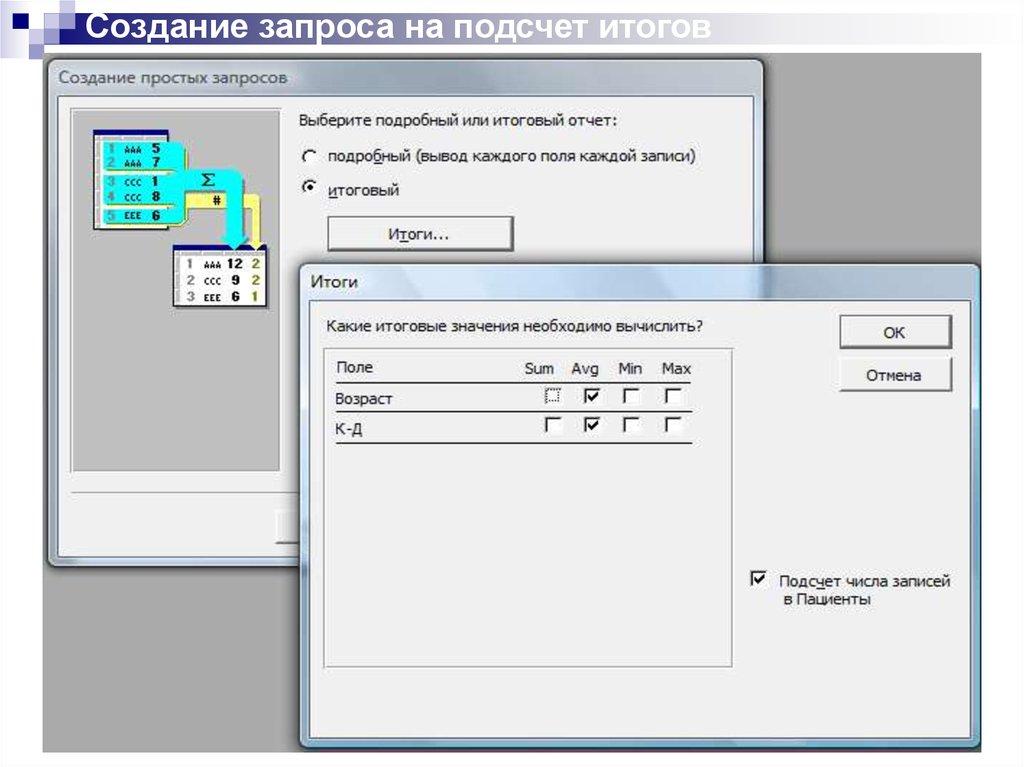1024x767 pixels.
Task: Click the 'Возраст' field name in list
Action: pos(365,399)
